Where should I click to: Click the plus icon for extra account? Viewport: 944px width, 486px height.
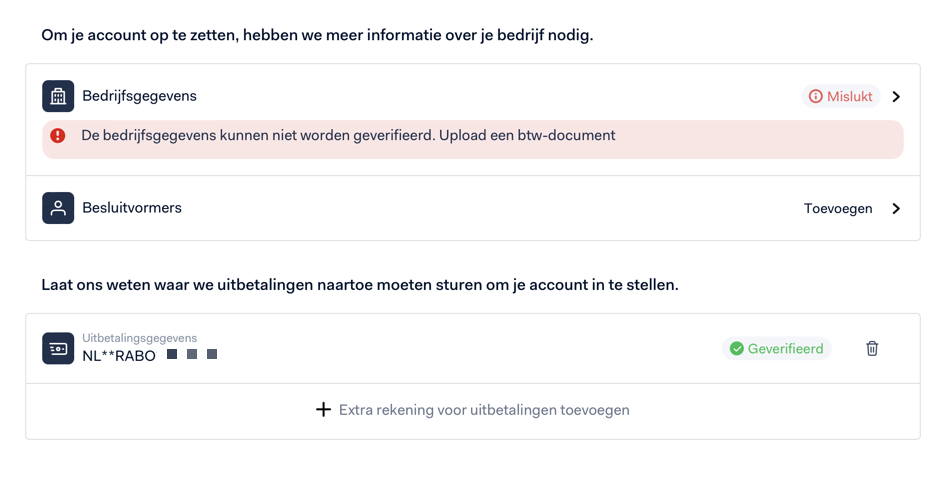tap(323, 410)
